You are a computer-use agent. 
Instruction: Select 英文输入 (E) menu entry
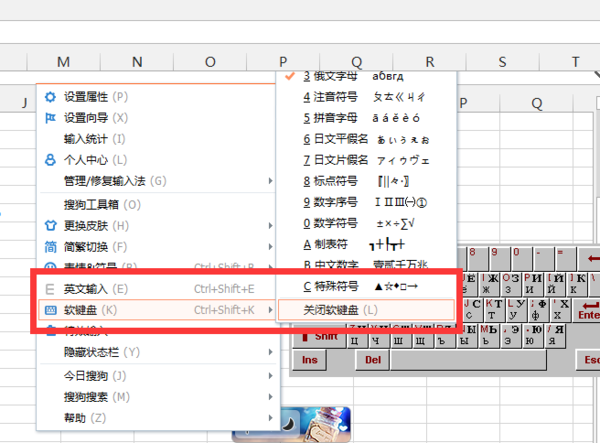click(157, 289)
